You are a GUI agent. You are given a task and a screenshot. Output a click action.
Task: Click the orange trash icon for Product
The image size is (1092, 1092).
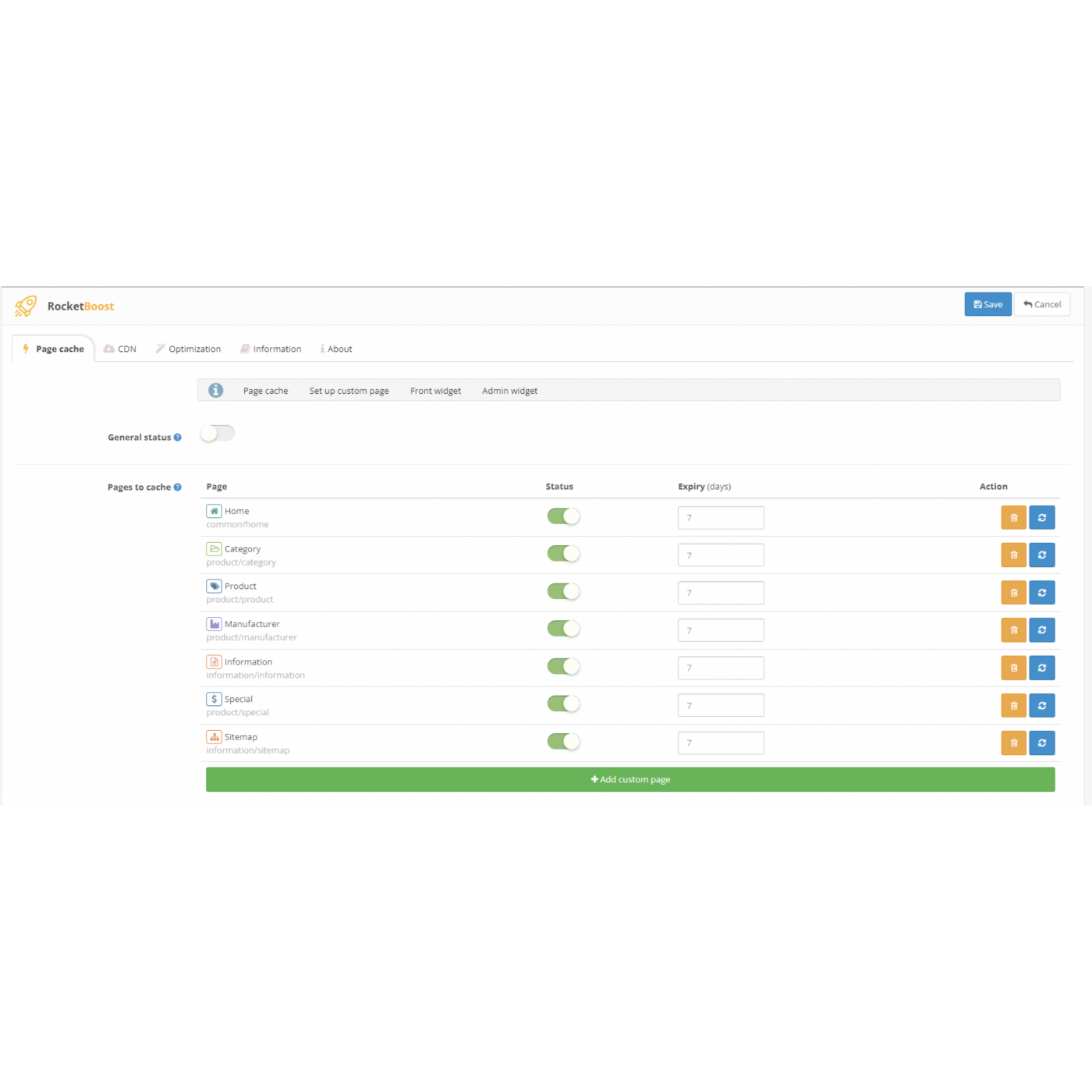click(1013, 593)
